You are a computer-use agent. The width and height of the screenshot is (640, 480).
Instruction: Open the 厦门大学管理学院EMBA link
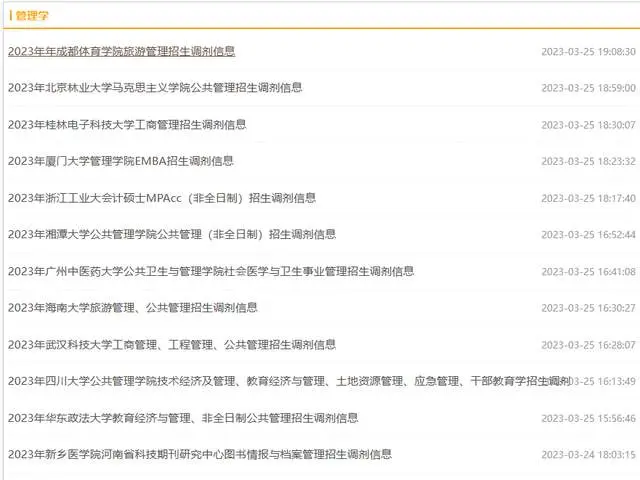click(x=121, y=161)
